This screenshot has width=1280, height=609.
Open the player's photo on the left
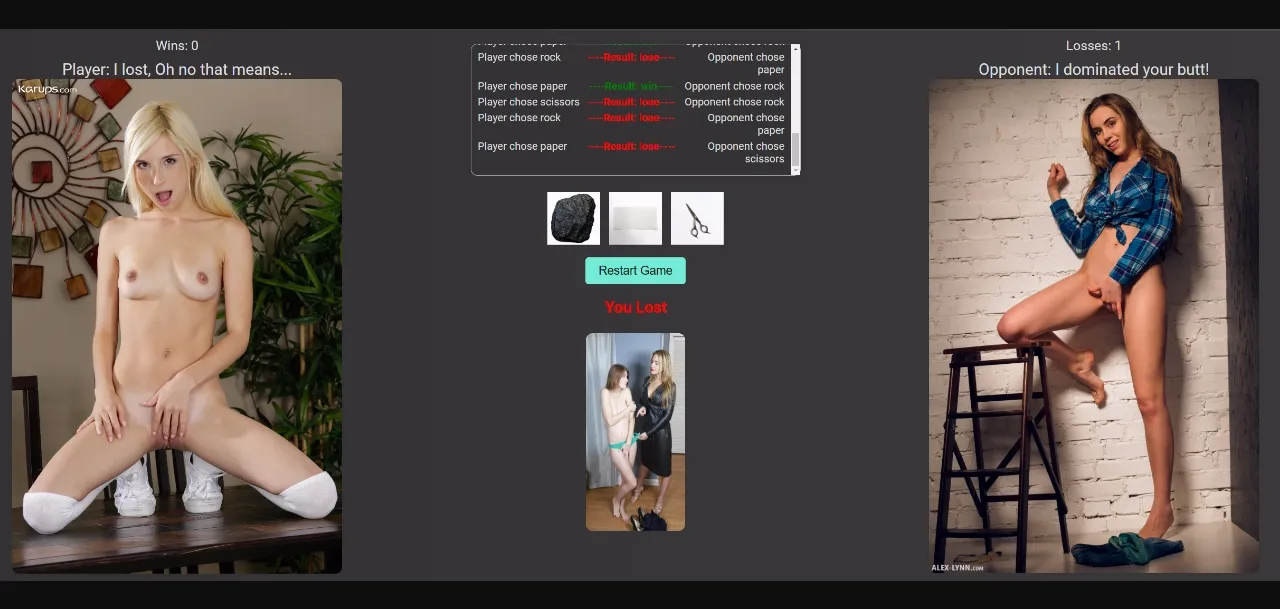click(x=177, y=325)
